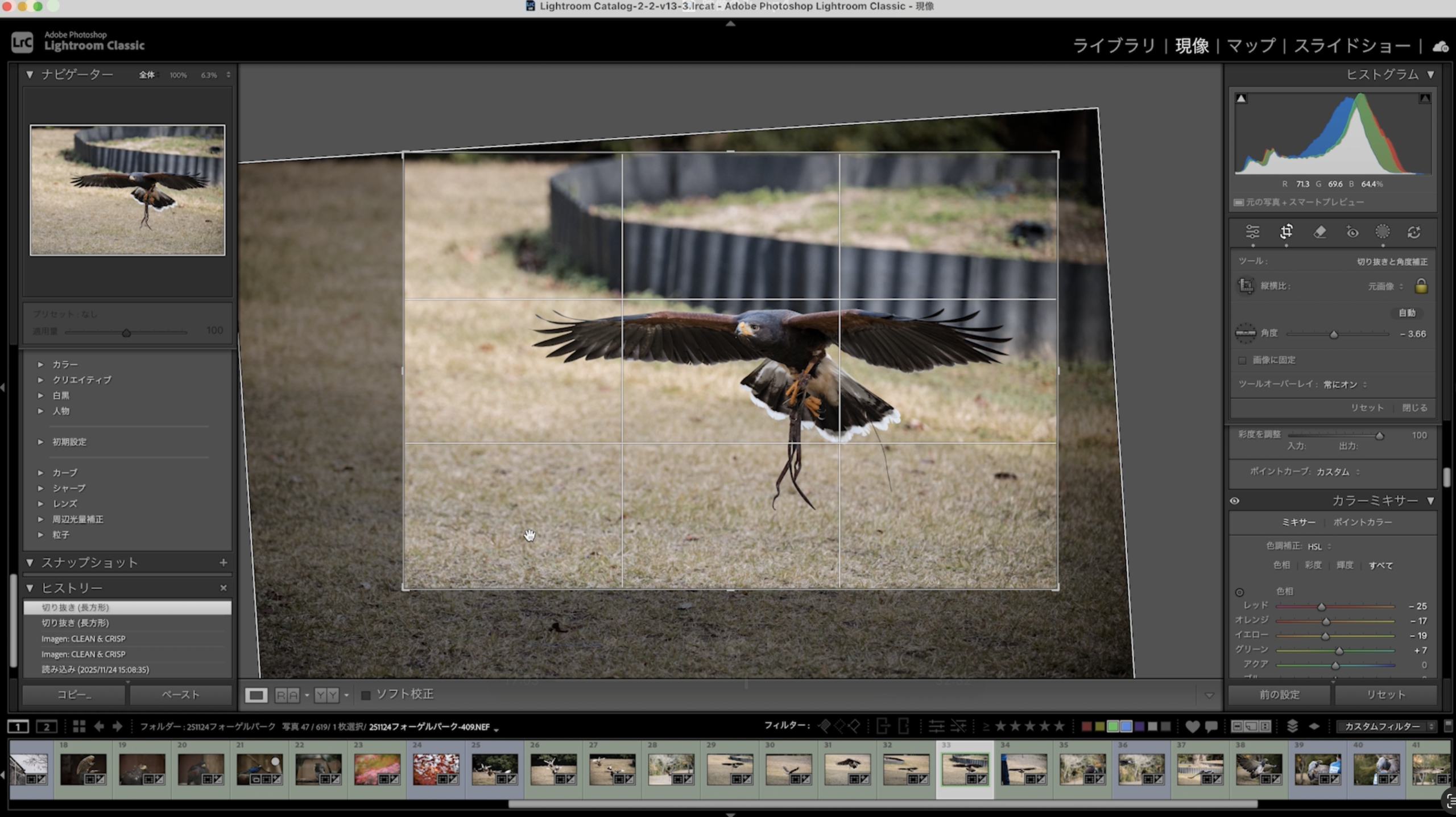Toggle Color Mixer panel eye visibility

pyautogui.click(x=1235, y=501)
